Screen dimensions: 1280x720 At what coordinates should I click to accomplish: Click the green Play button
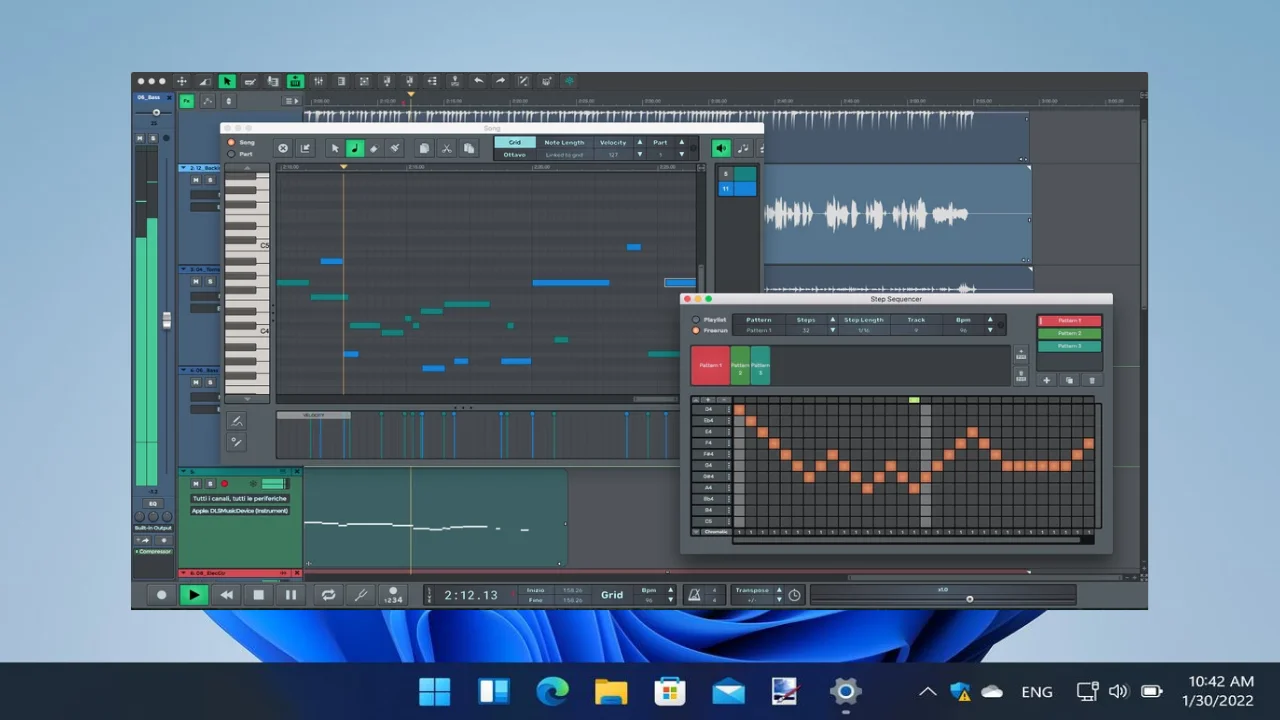click(193, 595)
